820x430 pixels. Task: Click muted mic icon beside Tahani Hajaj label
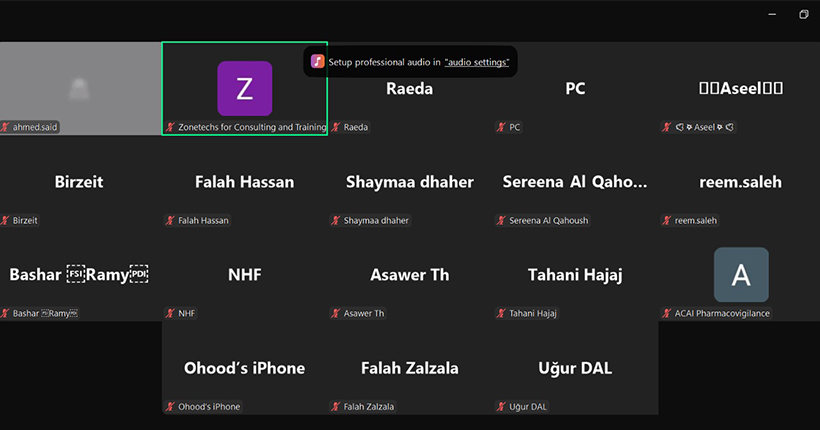click(x=502, y=314)
